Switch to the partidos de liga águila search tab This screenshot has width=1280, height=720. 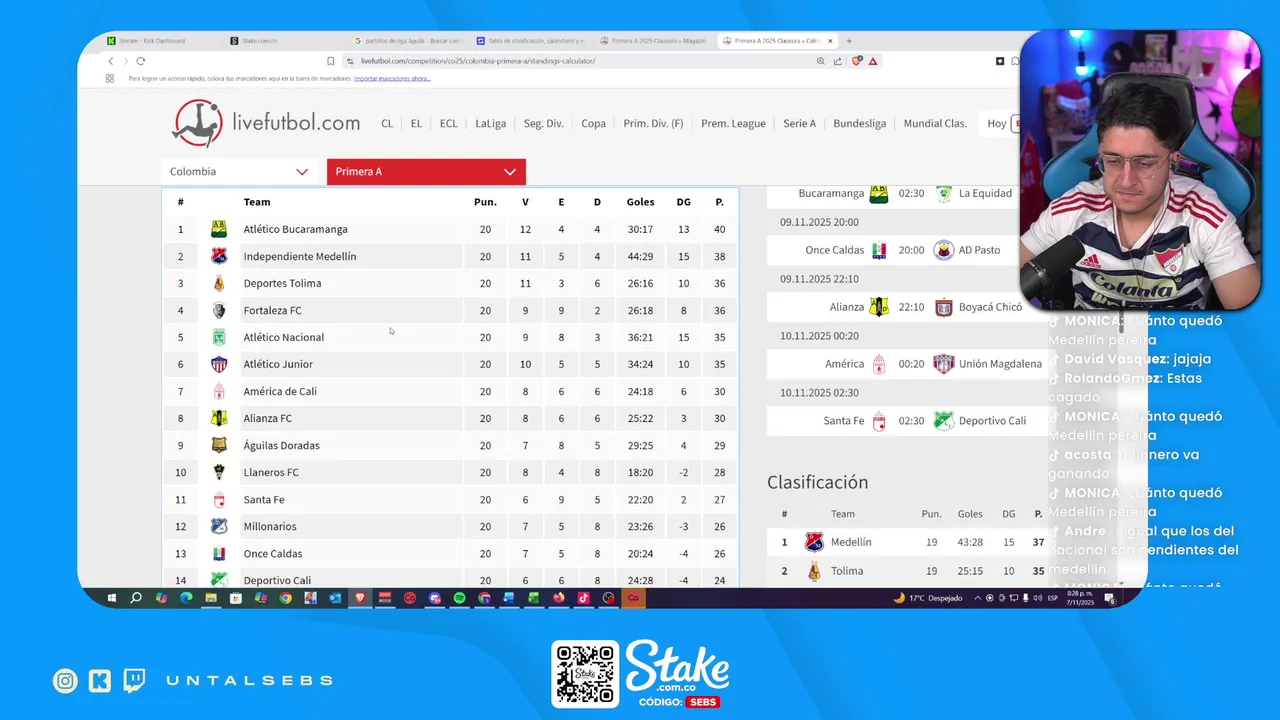click(x=407, y=41)
